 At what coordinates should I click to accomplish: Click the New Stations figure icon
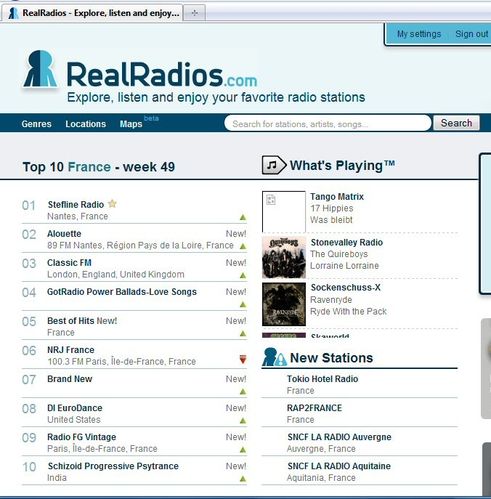[x=274, y=357]
